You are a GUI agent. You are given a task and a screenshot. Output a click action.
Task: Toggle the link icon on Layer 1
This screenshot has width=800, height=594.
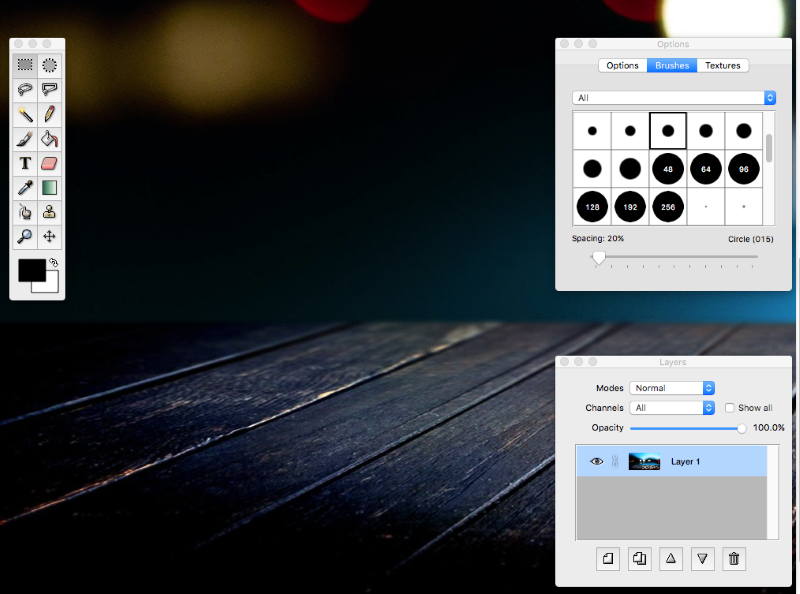(x=615, y=461)
